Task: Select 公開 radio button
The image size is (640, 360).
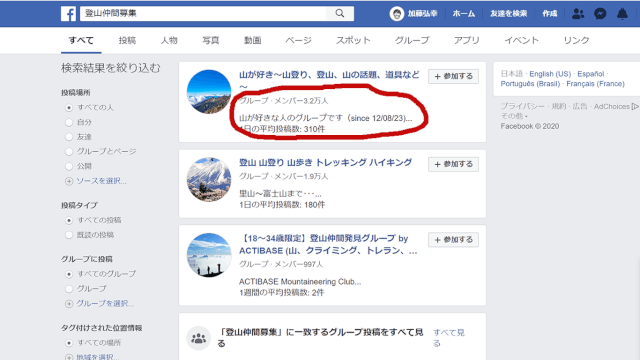Action: 69,167
